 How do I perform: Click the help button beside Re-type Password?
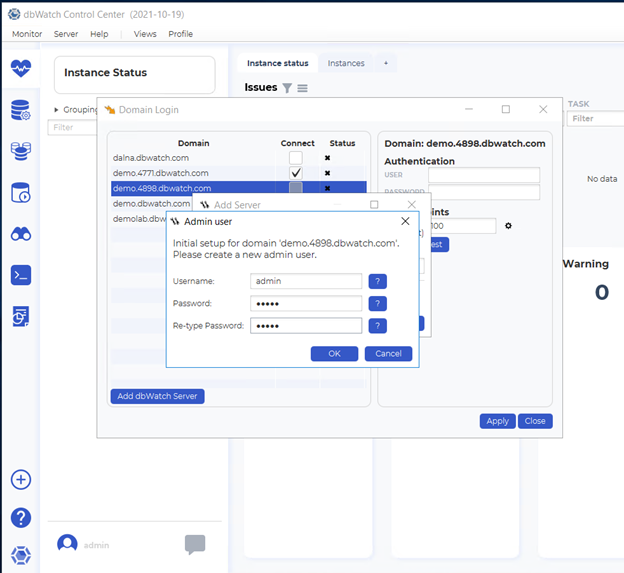click(377, 326)
